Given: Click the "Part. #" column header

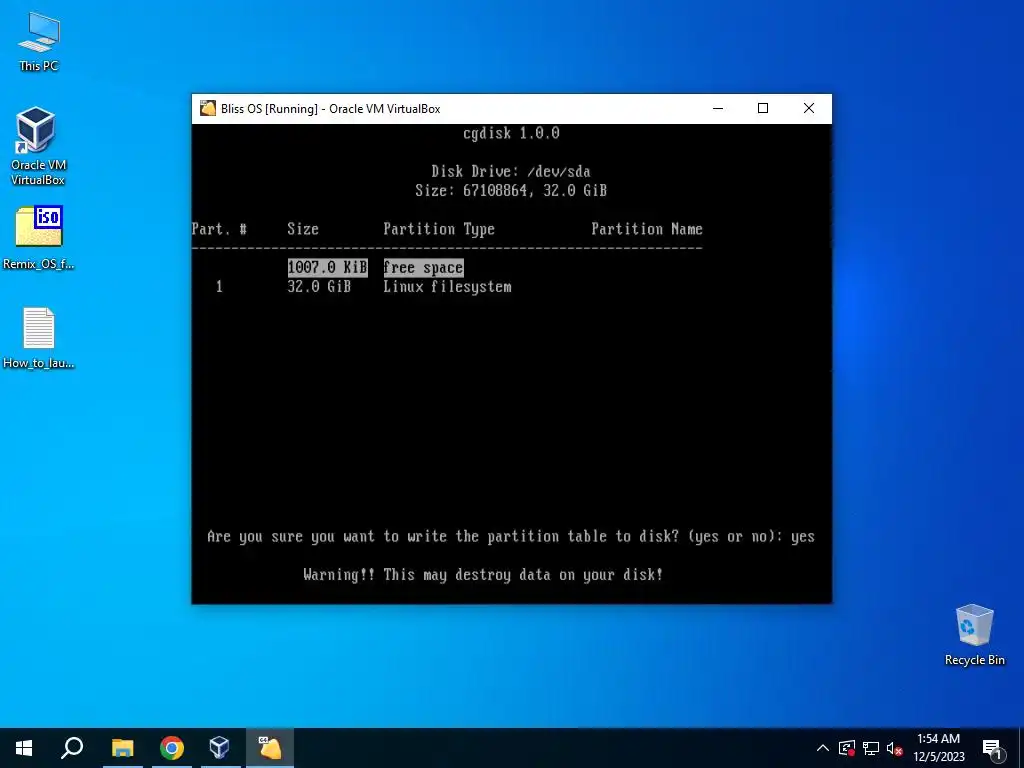Looking at the screenshot, I should click(x=219, y=229).
